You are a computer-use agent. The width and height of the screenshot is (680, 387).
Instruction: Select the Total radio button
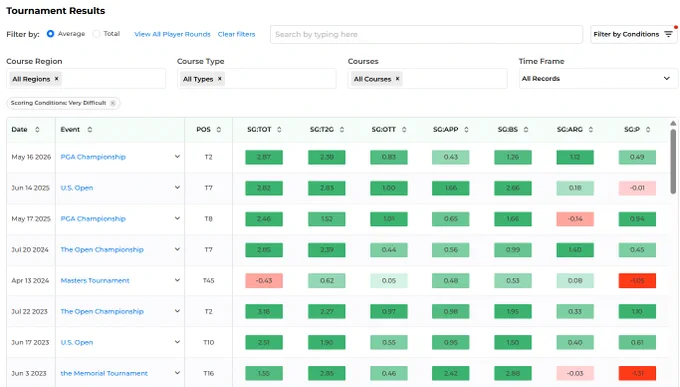tap(96, 34)
